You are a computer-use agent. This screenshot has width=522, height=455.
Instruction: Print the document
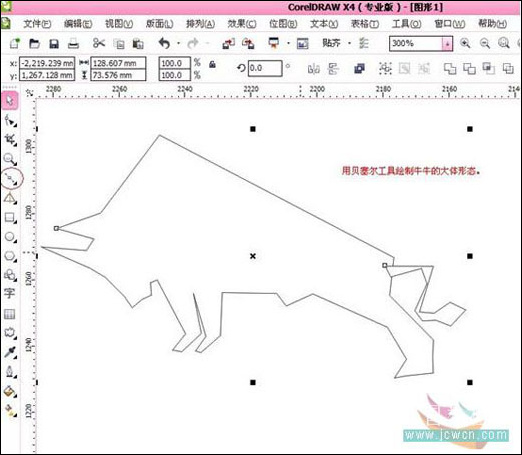point(73,43)
